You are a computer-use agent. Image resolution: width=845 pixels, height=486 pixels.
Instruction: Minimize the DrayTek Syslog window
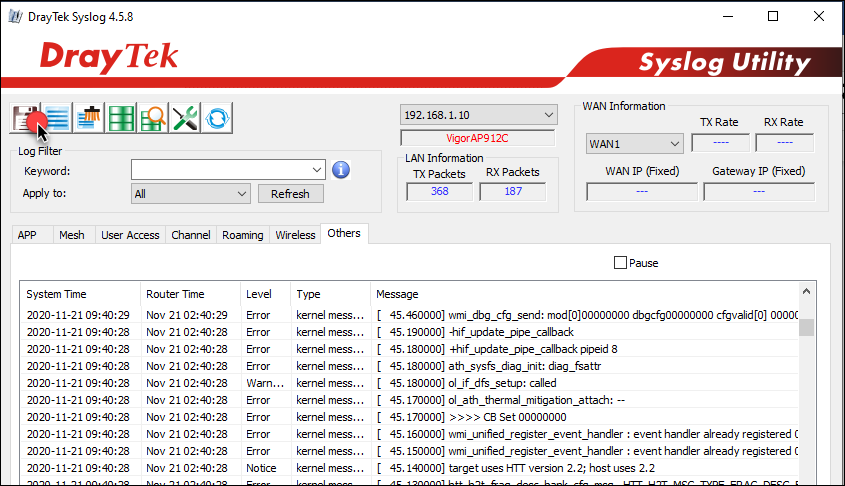click(728, 16)
